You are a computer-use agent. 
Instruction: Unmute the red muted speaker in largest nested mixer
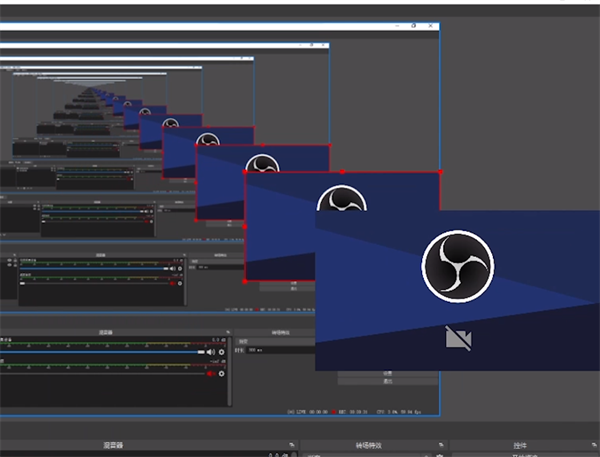pyautogui.click(x=211, y=374)
